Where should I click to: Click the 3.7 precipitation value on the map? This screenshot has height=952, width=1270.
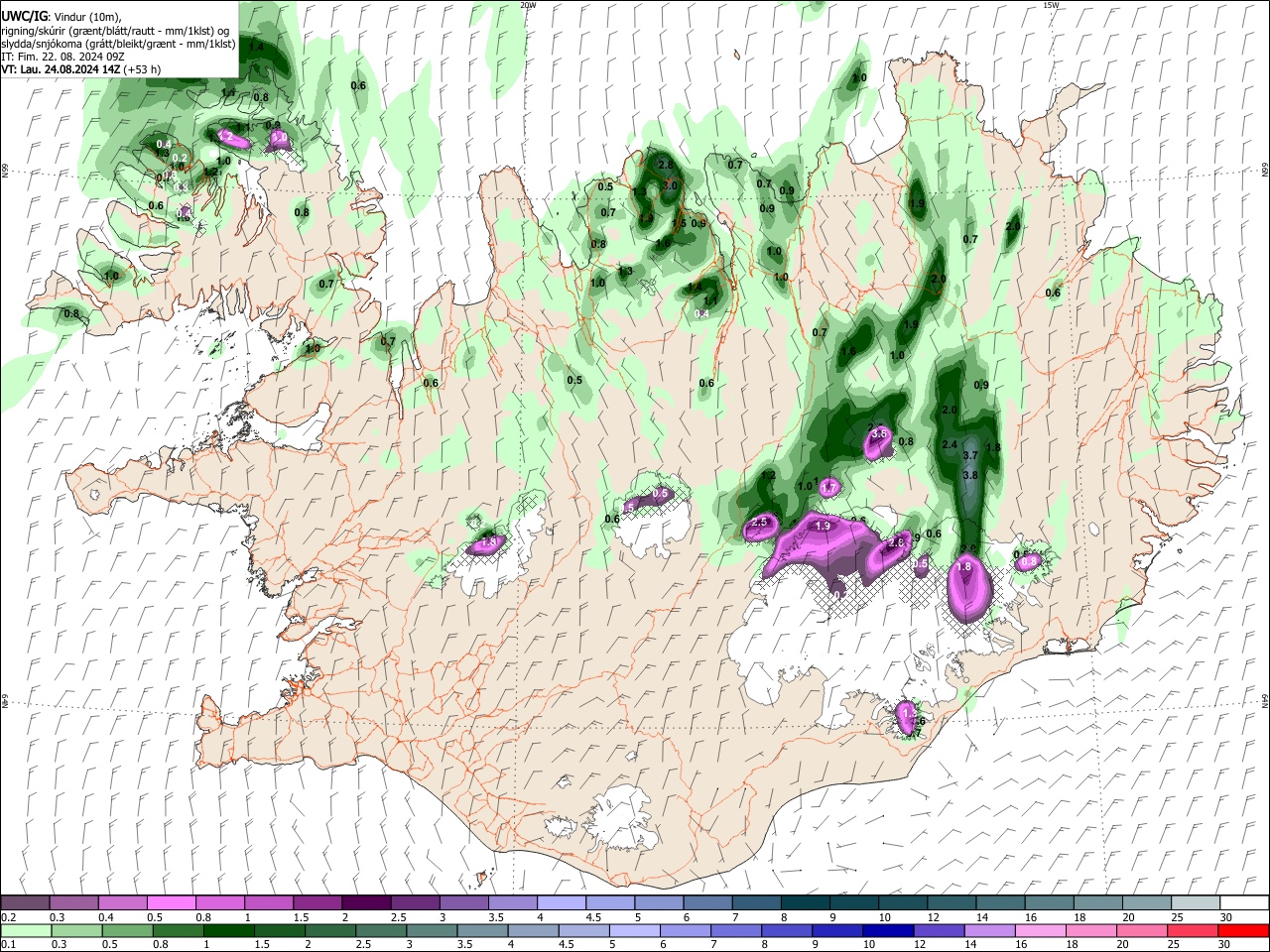[x=970, y=455]
